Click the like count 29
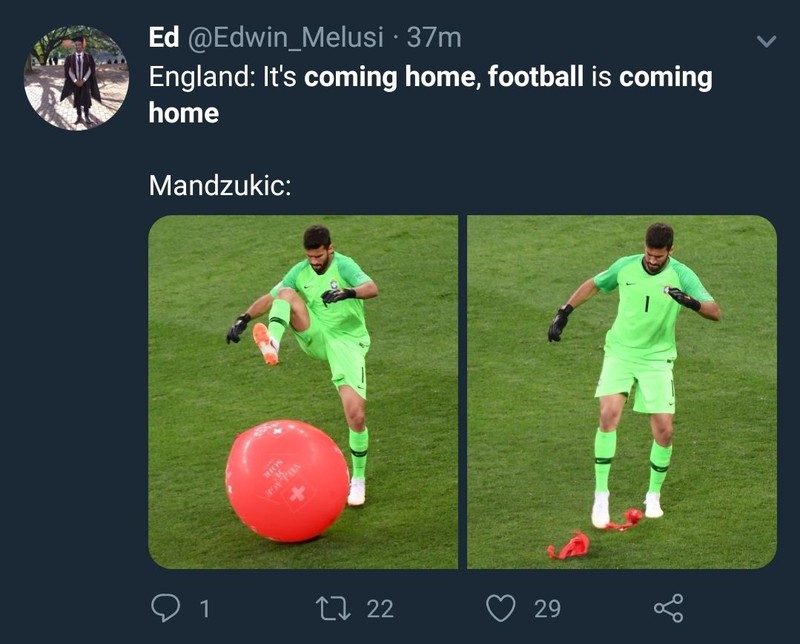Image resolution: width=800 pixels, height=644 pixels. 547,609
